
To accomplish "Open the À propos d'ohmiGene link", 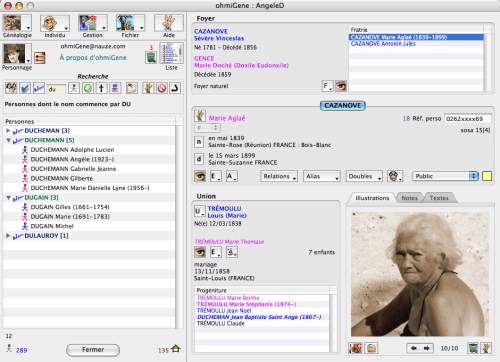I will 93,57.
